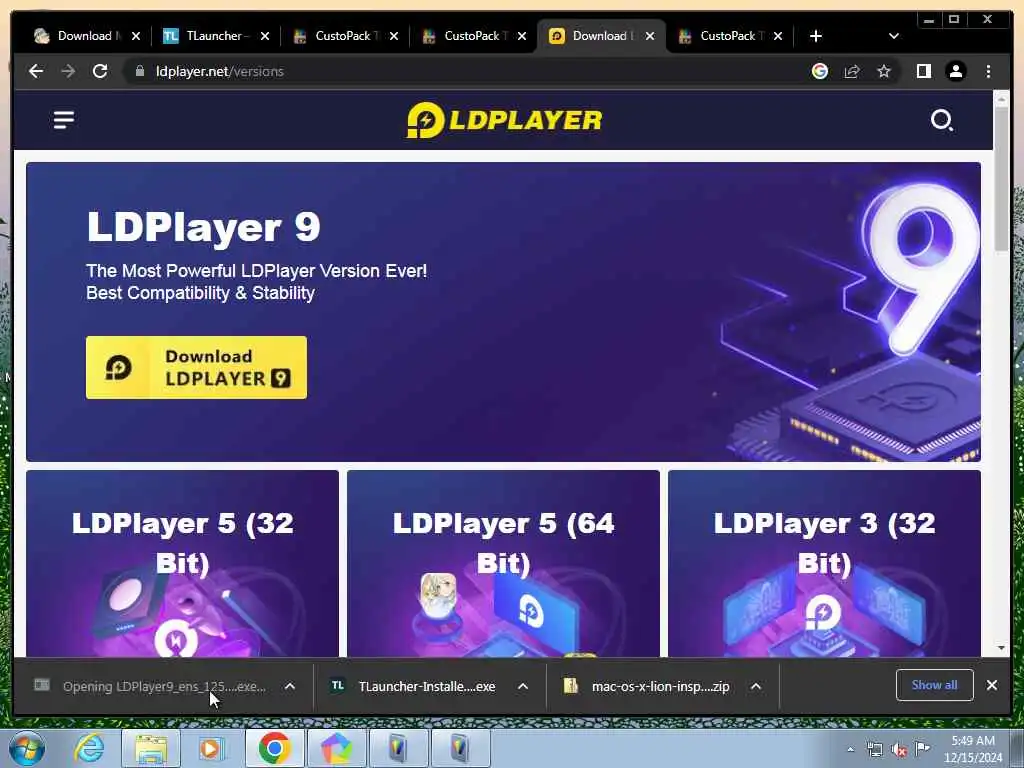This screenshot has height=768, width=1024.
Task: Open the colorful pentagon app on taskbar
Action: click(336, 748)
